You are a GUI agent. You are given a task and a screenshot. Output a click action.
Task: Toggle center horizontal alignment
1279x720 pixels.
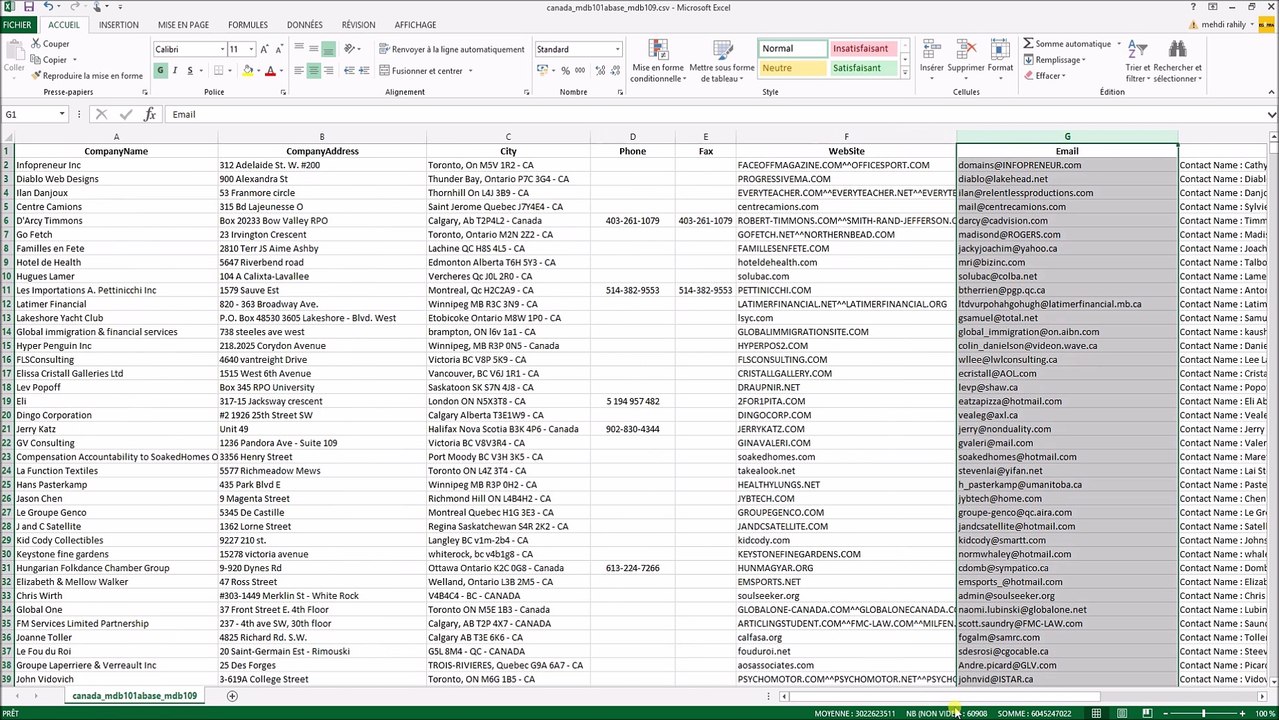tap(314, 71)
